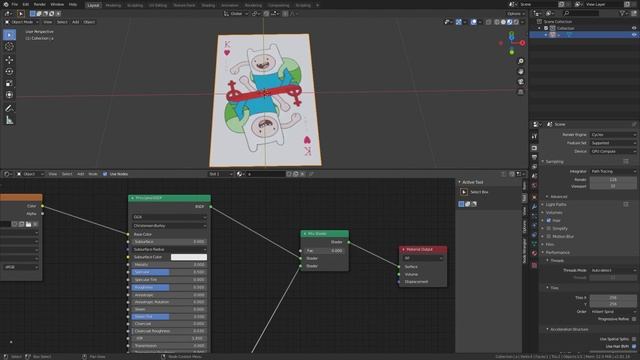640x360 pixels.
Task: Toggle the Progressive Refine checkbox
Action: pyautogui.click(x=633, y=319)
